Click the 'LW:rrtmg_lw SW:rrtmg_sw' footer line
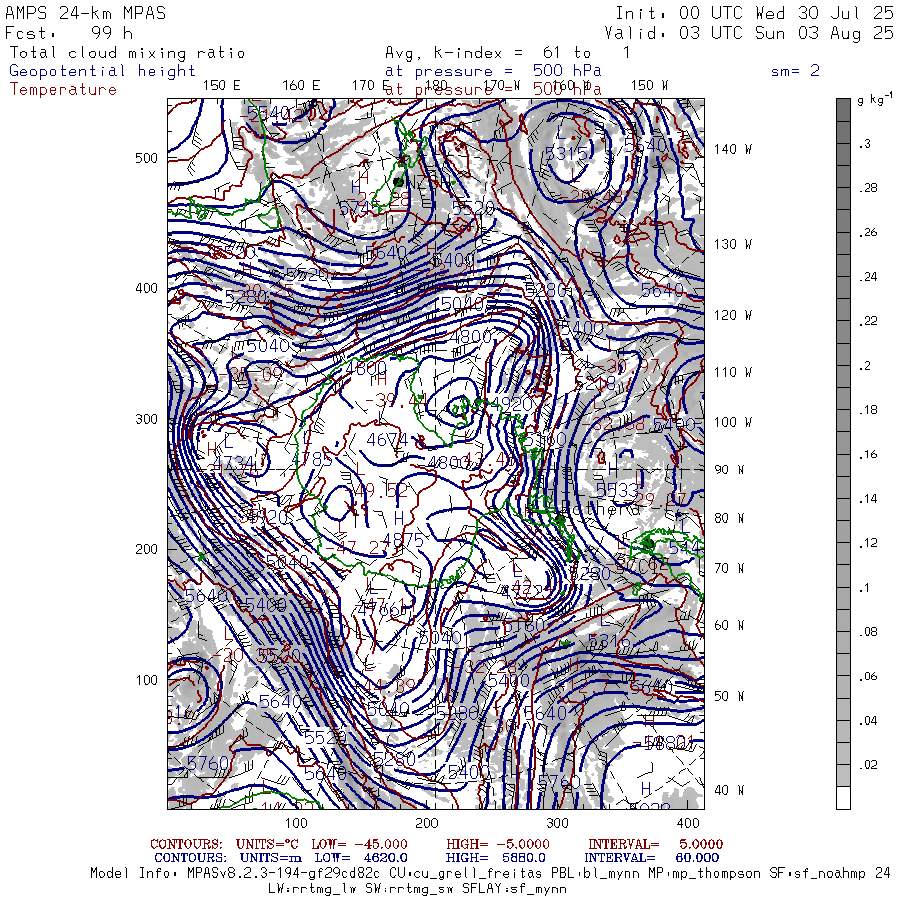This screenshot has height=900, width=900. point(417,889)
